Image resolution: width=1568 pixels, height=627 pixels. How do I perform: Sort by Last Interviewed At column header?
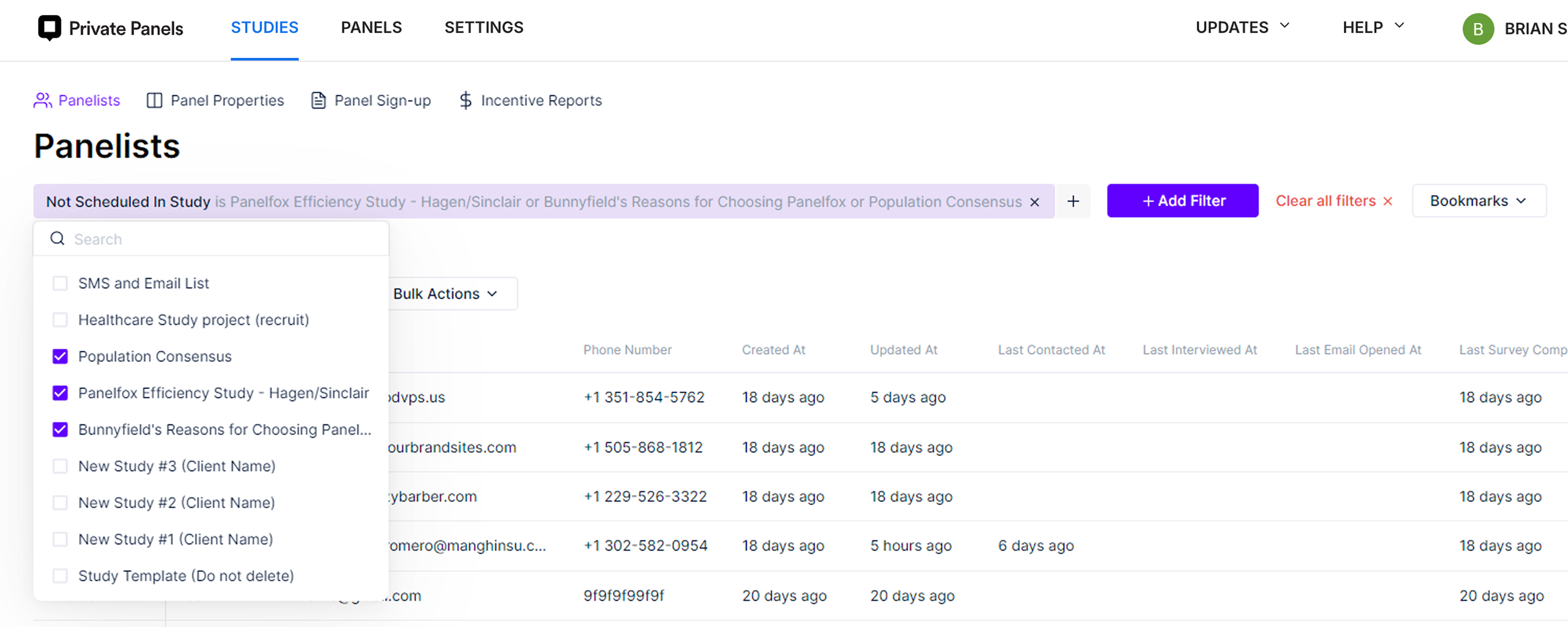pyautogui.click(x=1200, y=350)
